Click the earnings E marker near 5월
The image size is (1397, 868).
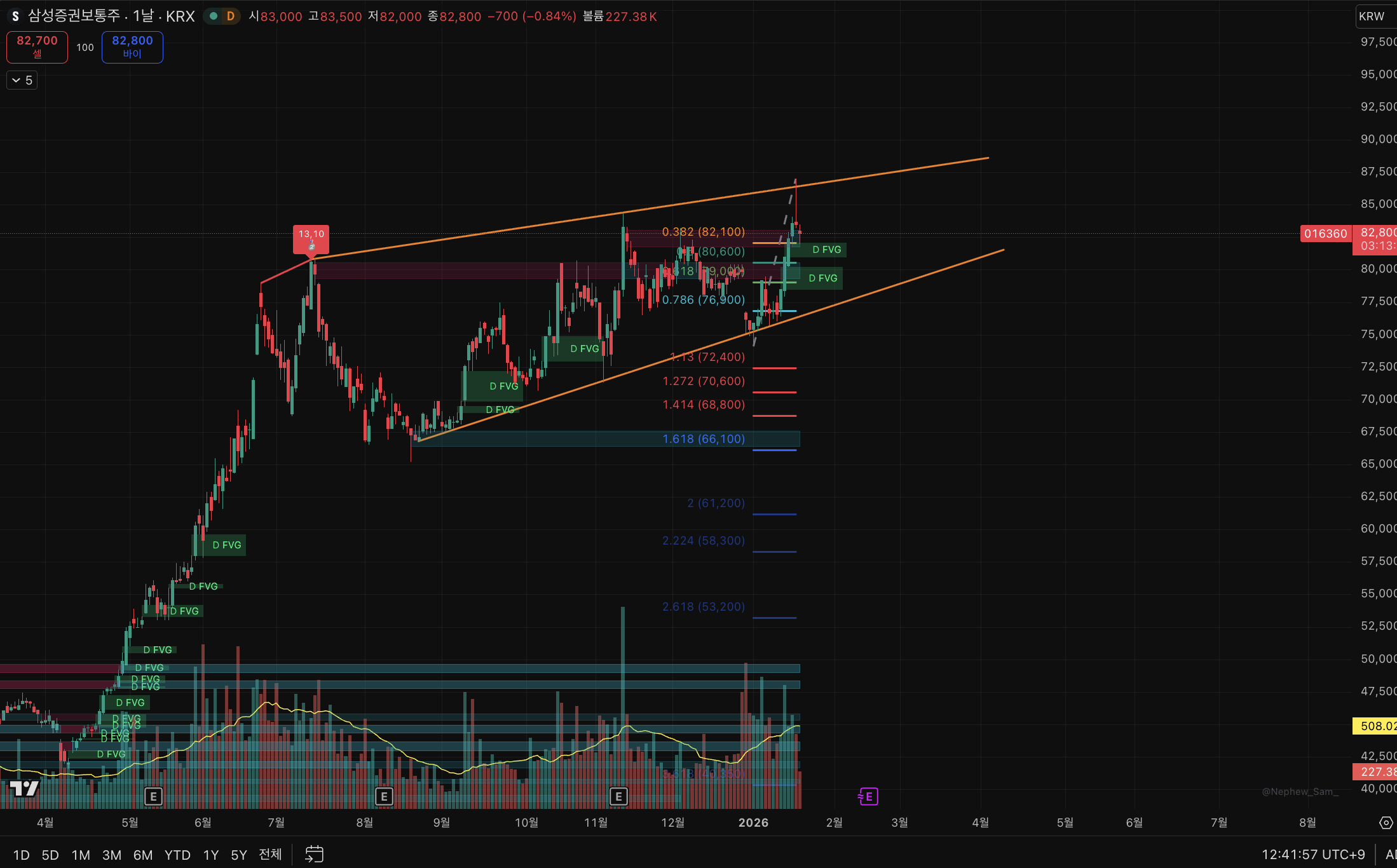(x=153, y=796)
